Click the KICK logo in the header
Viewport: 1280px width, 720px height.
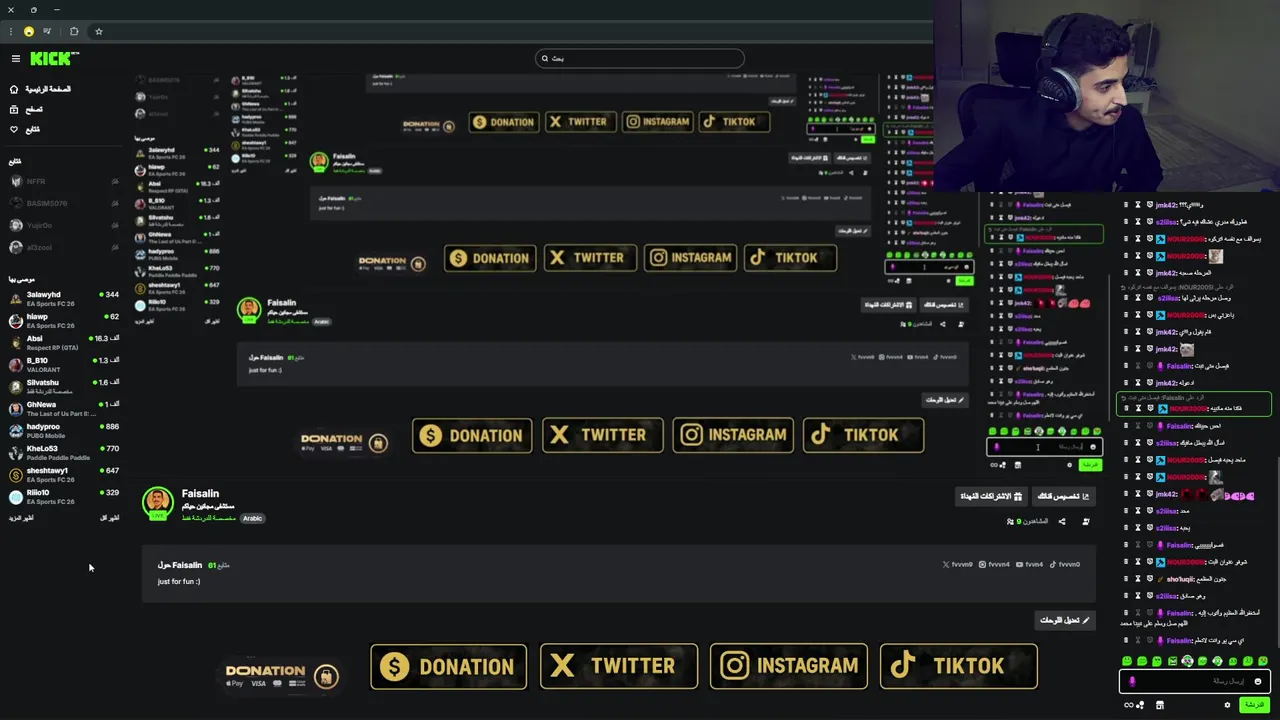click(x=49, y=59)
